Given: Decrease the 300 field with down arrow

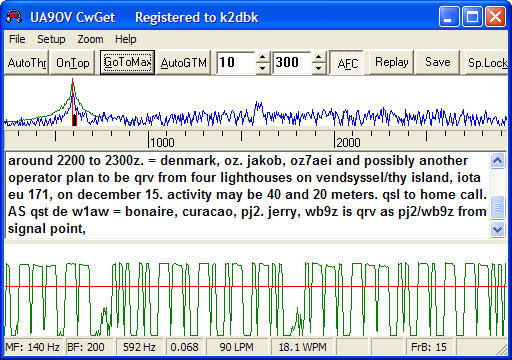Looking at the screenshot, I should (x=319, y=68).
